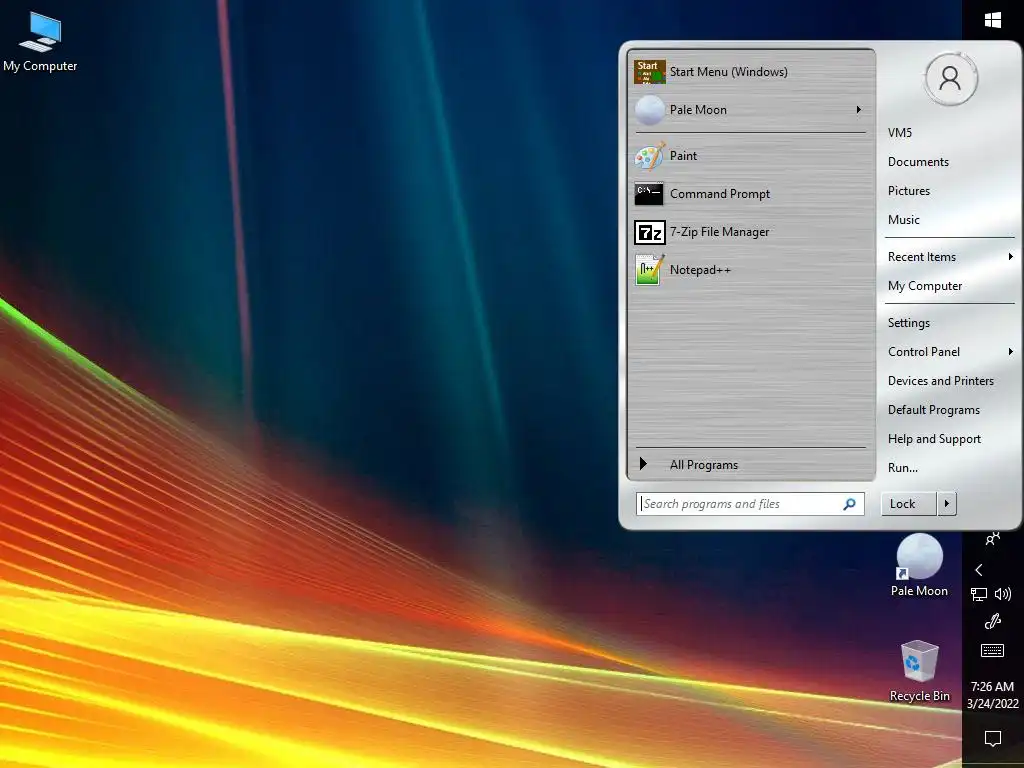Click the clock showing 7:26 AM
The height and width of the screenshot is (768, 1024).
click(992, 686)
